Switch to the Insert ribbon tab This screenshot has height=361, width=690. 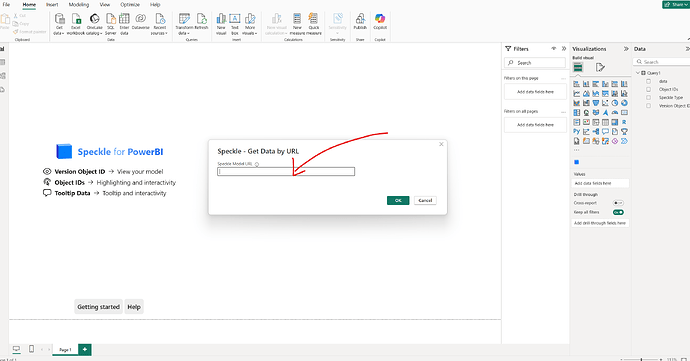(x=52, y=4)
